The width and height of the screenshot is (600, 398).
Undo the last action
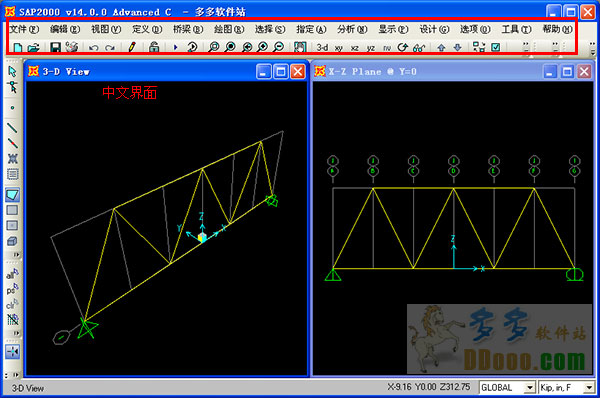coord(94,48)
